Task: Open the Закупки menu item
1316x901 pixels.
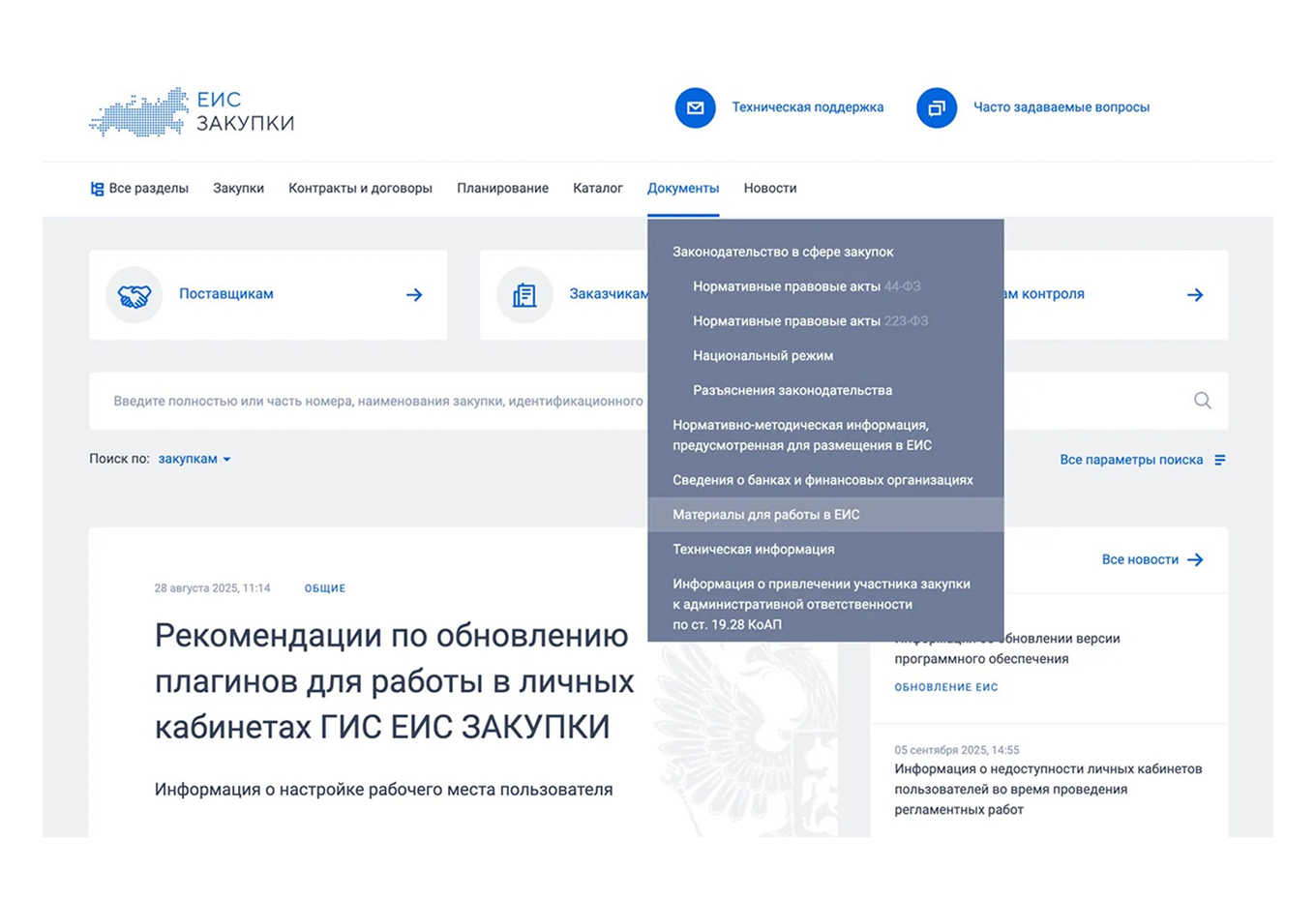Action: (x=238, y=189)
